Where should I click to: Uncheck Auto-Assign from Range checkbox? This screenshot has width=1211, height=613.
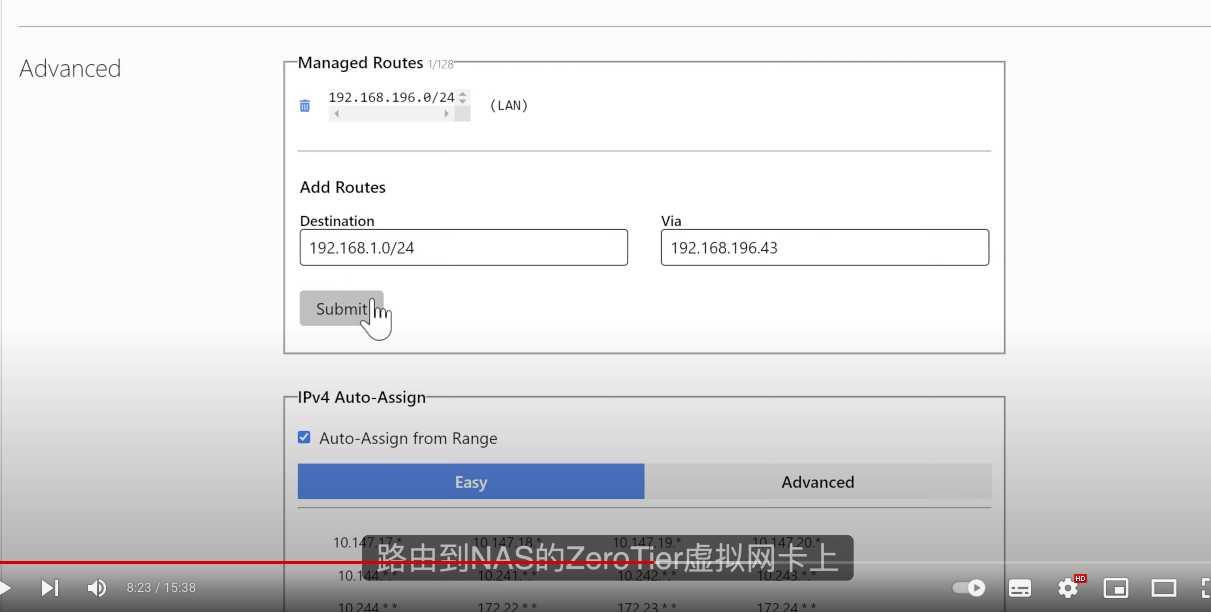pyautogui.click(x=305, y=437)
